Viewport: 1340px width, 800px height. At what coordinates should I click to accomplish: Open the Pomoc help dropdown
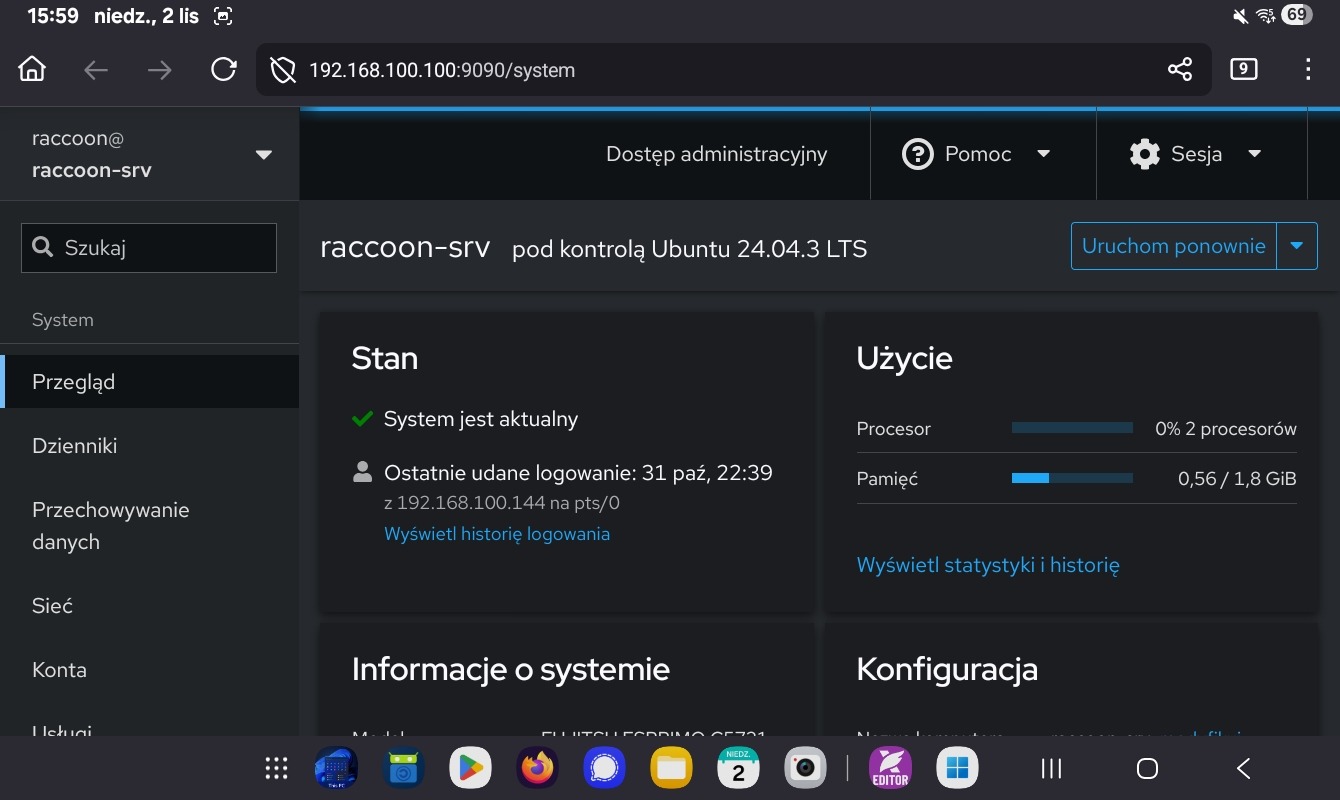976,154
